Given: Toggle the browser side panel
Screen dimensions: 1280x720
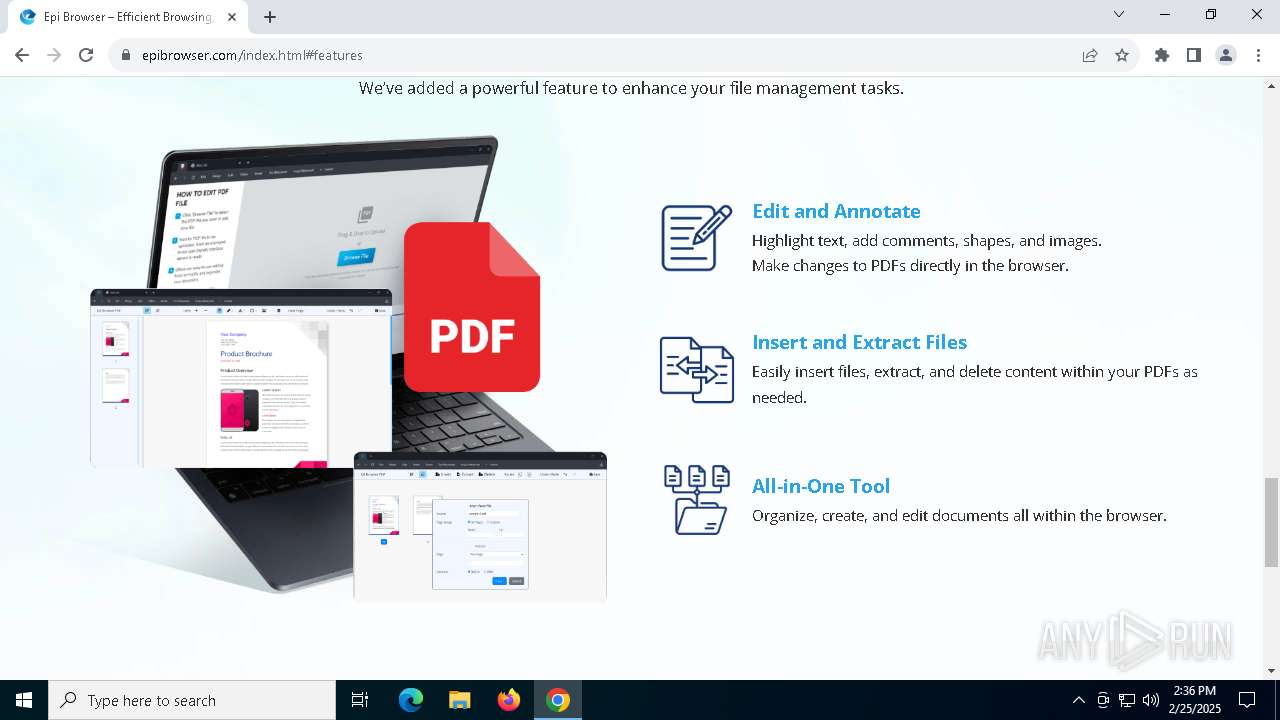Looking at the screenshot, I should pyautogui.click(x=1193, y=55).
